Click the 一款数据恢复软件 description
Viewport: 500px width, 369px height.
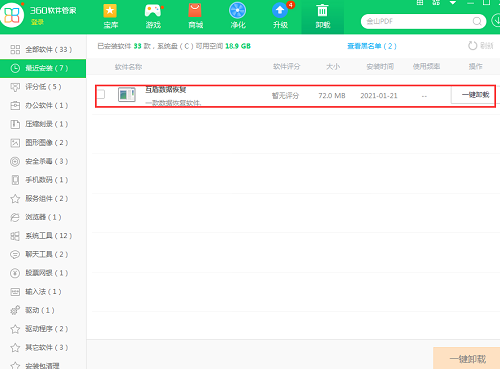[173, 103]
